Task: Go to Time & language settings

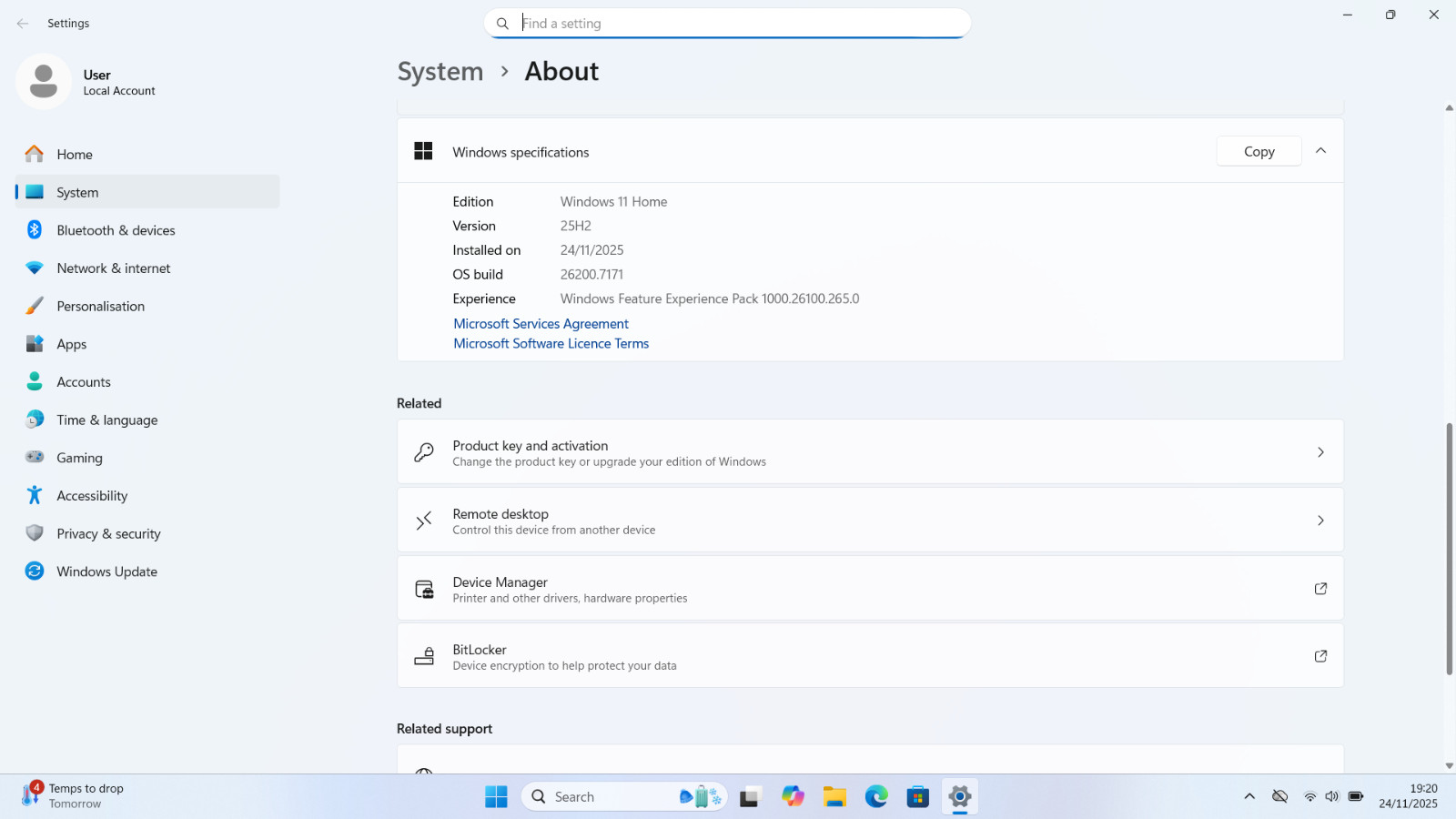Action: [107, 420]
